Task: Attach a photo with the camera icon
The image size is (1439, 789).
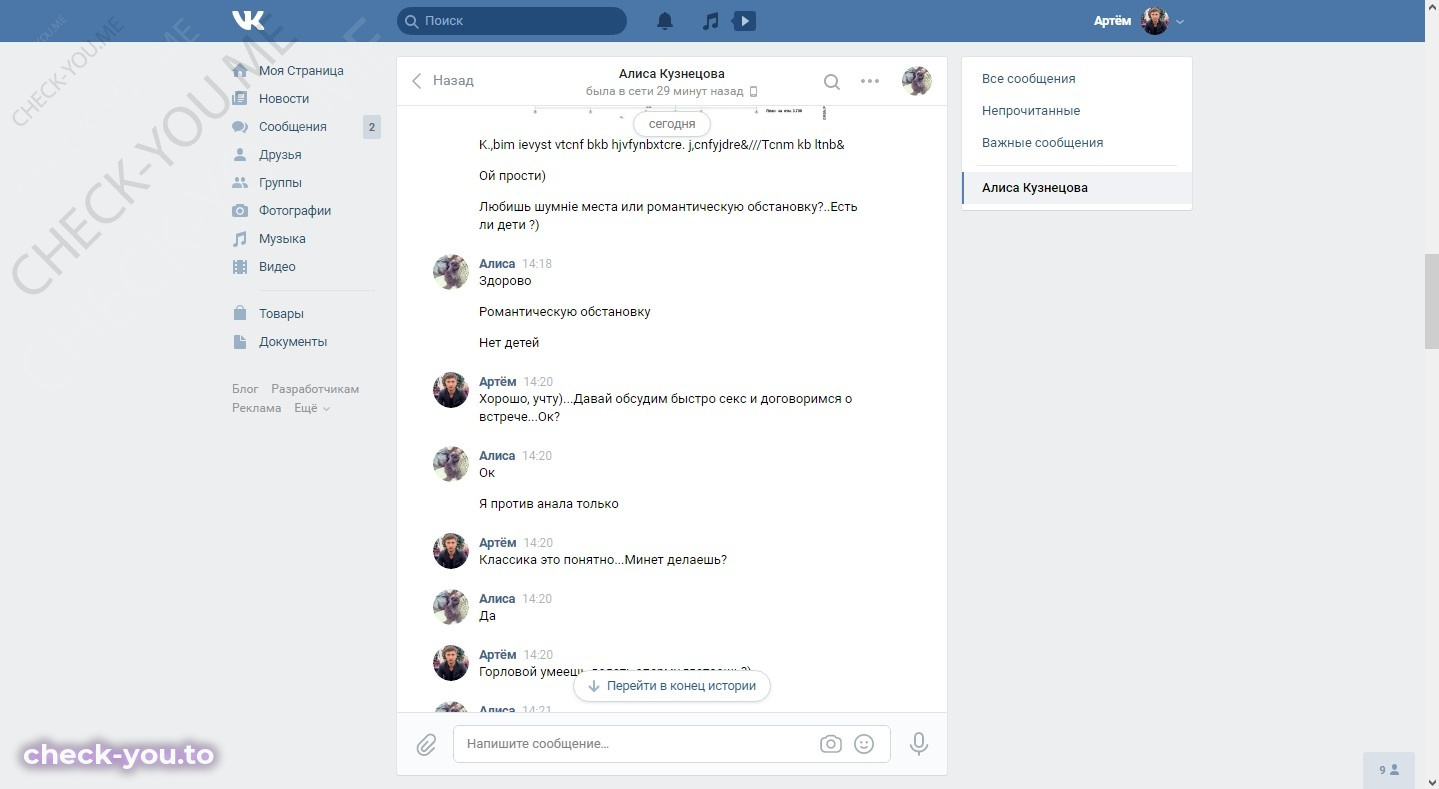Action: 831,744
